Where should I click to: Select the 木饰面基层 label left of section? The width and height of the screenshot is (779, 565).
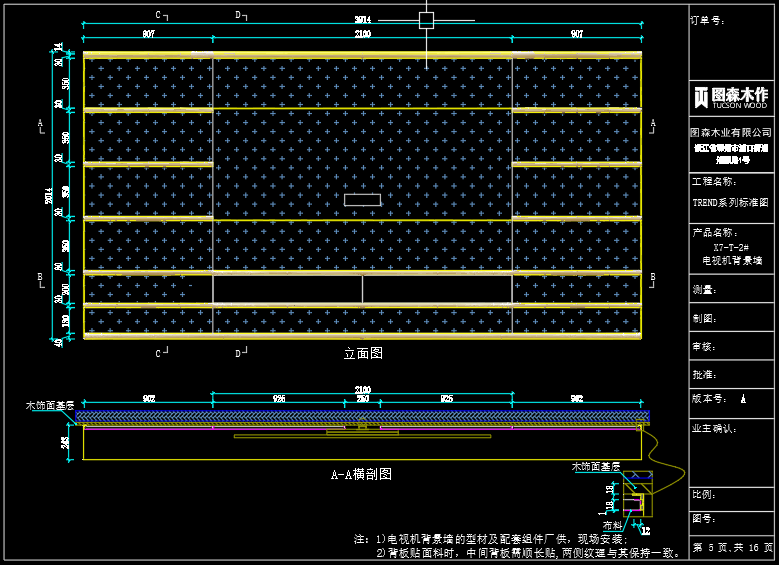pos(50,406)
